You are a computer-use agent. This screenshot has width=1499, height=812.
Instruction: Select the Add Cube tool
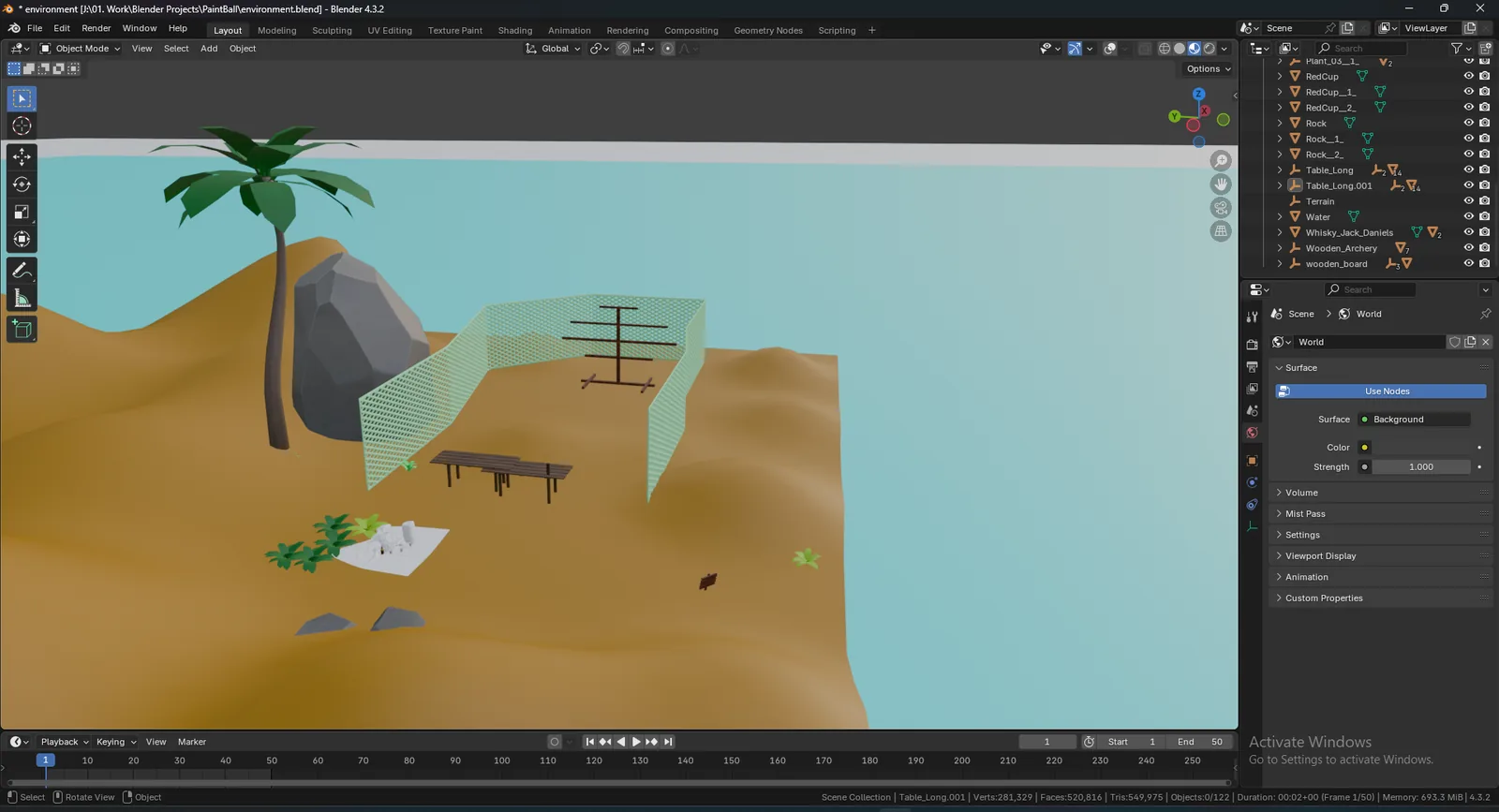pyautogui.click(x=22, y=330)
